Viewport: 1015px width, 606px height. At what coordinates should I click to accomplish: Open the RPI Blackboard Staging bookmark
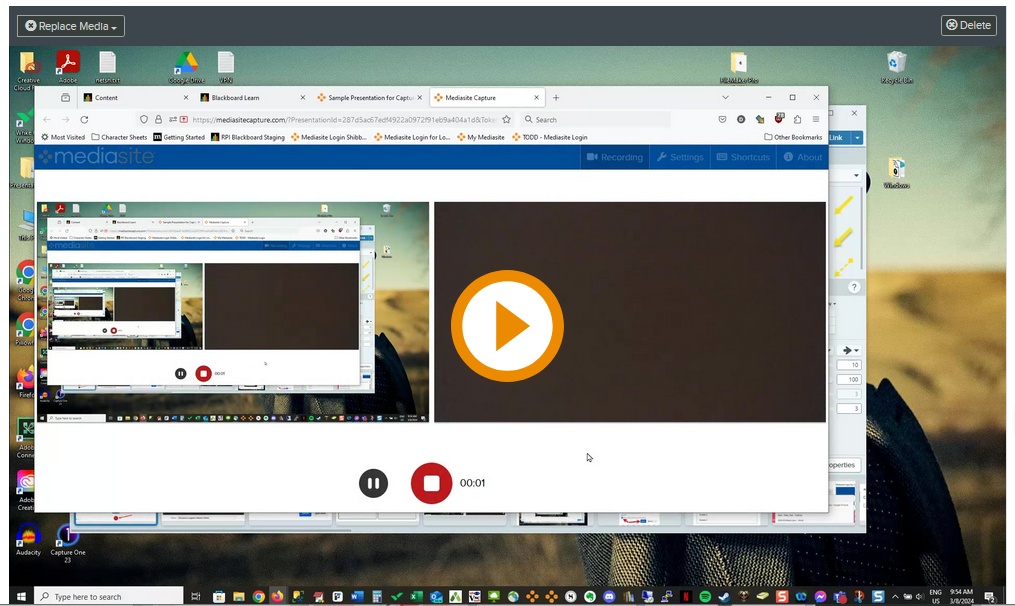pyautogui.click(x=248, y=137)
